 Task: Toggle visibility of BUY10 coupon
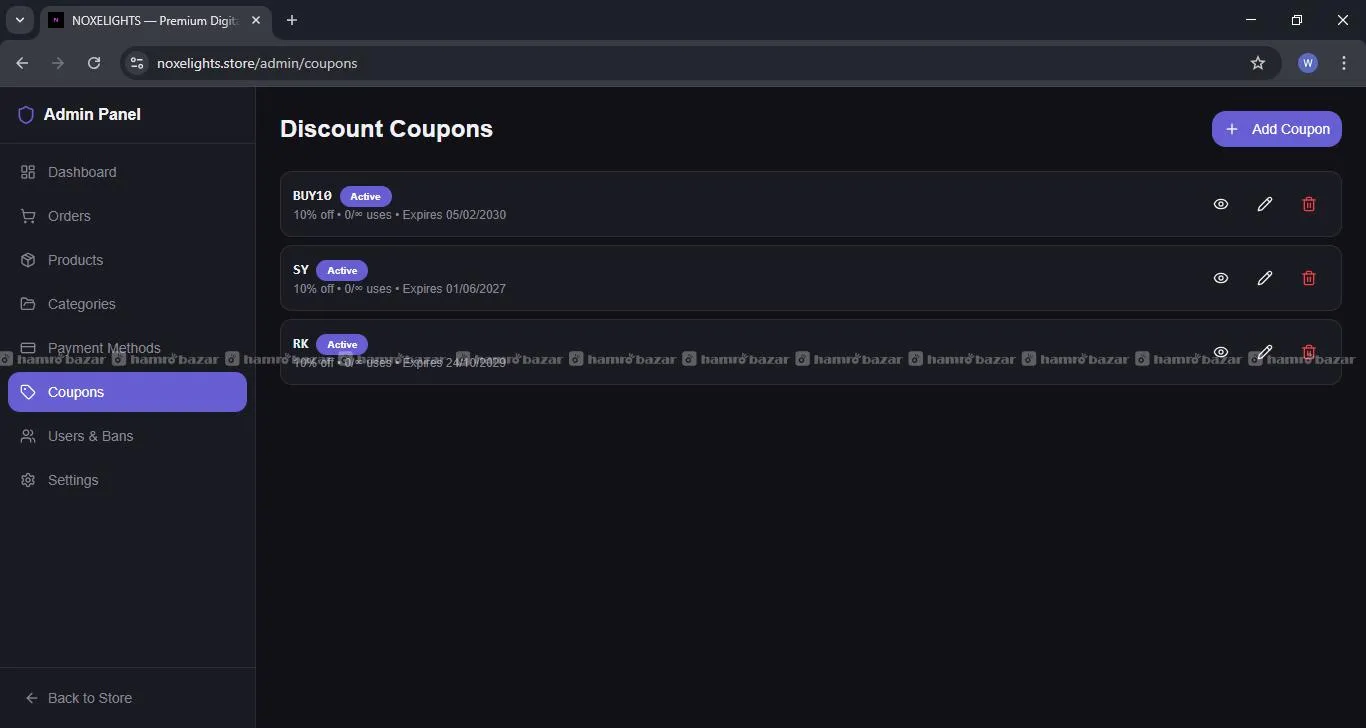[1220, 204]
